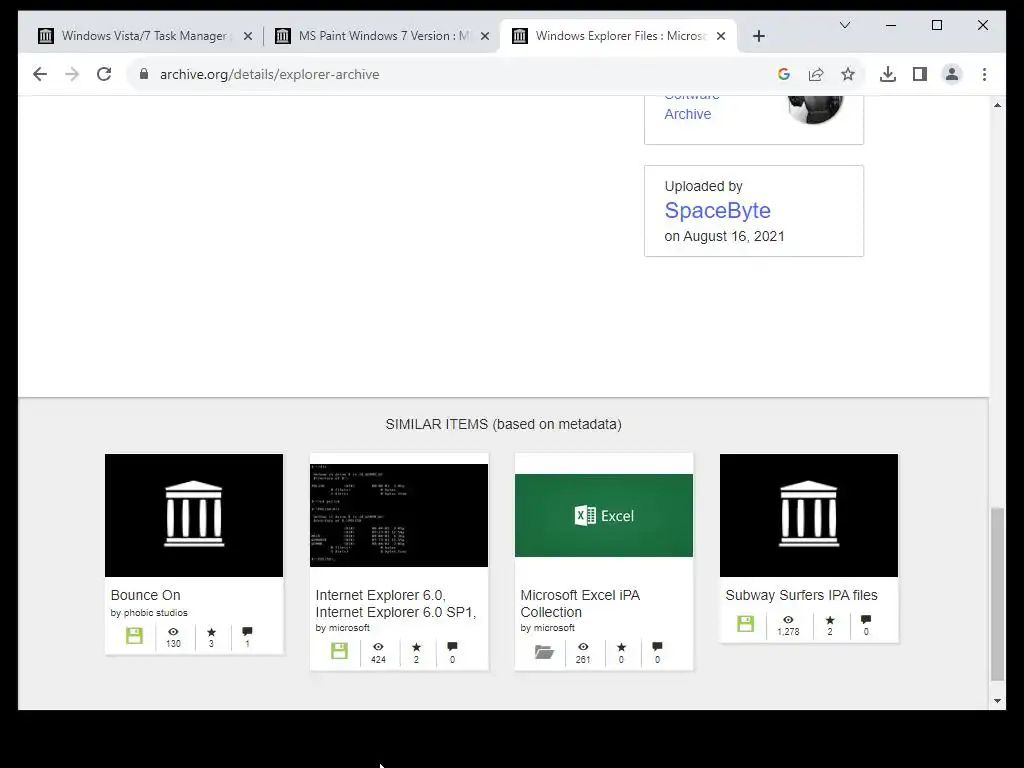The image size is (1024, 768).
Task: Close the Windows Vista/7 Task Manager tab
Action: click(248, 37)
